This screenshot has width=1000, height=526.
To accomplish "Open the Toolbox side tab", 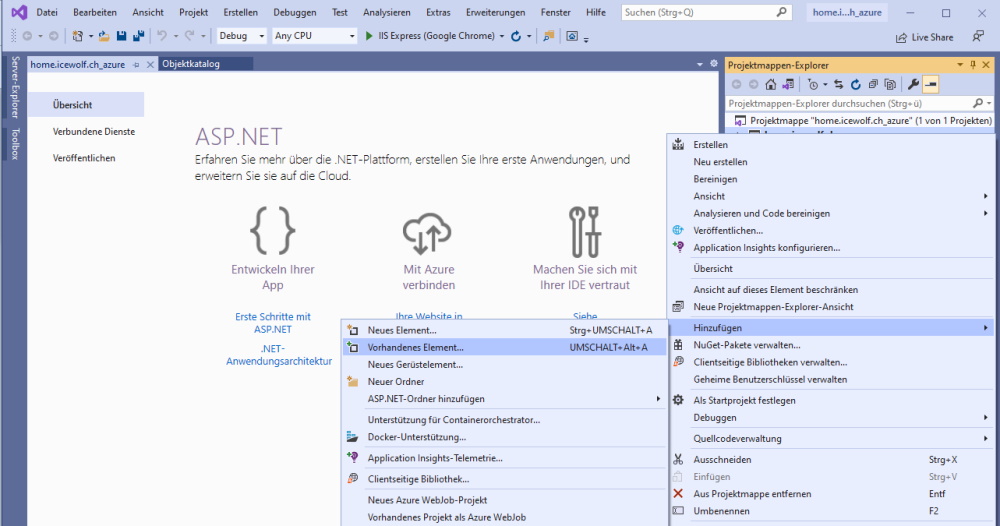I will tap(15, 143).
